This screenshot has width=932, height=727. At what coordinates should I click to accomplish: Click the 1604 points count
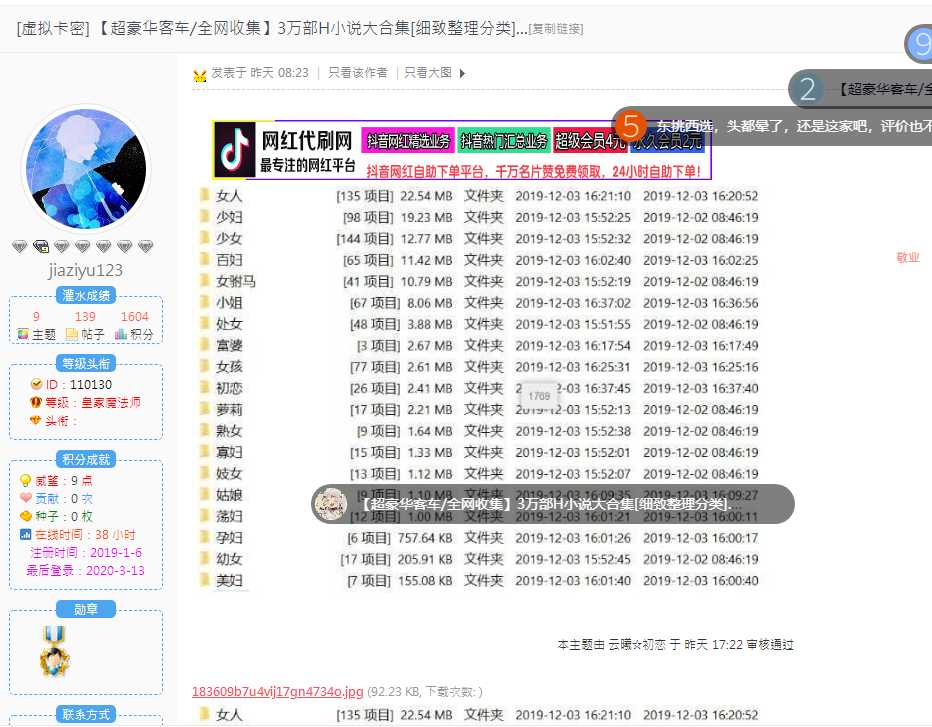(x=134, y=316)
